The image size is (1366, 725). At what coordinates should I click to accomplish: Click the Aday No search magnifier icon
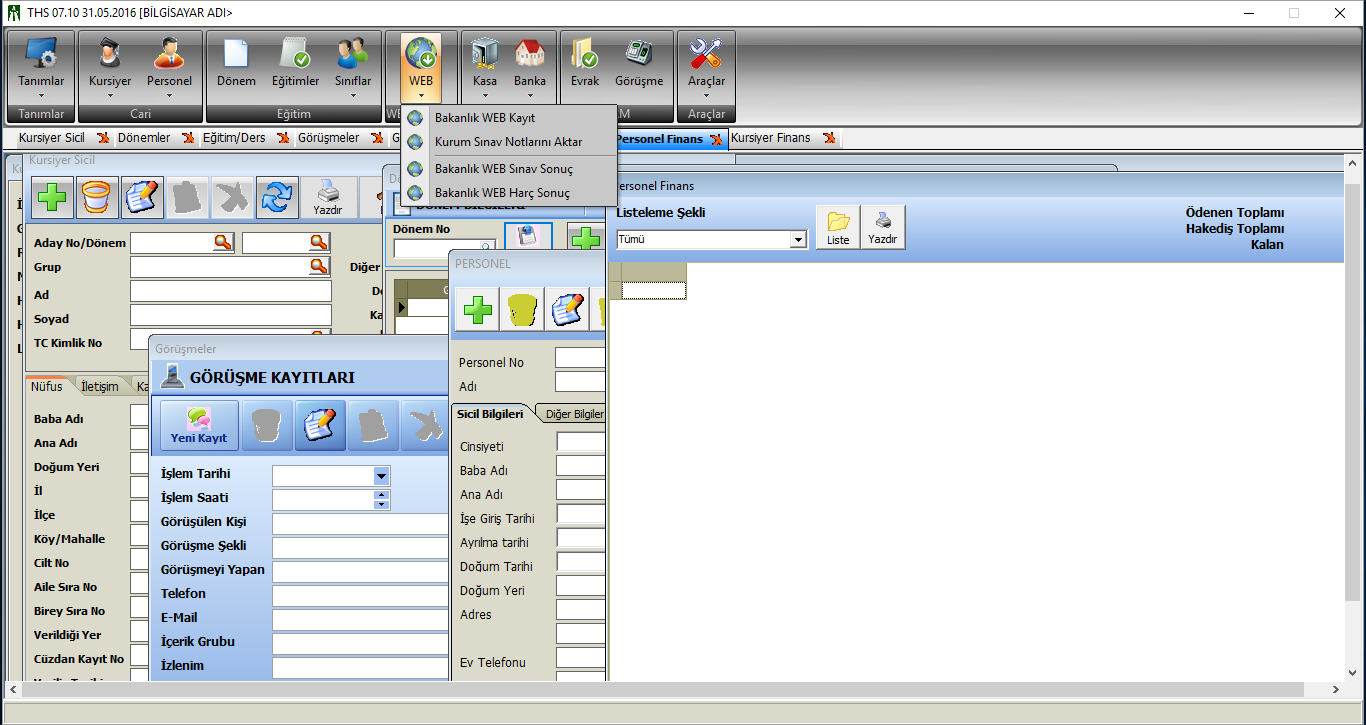tap(222, 242)
